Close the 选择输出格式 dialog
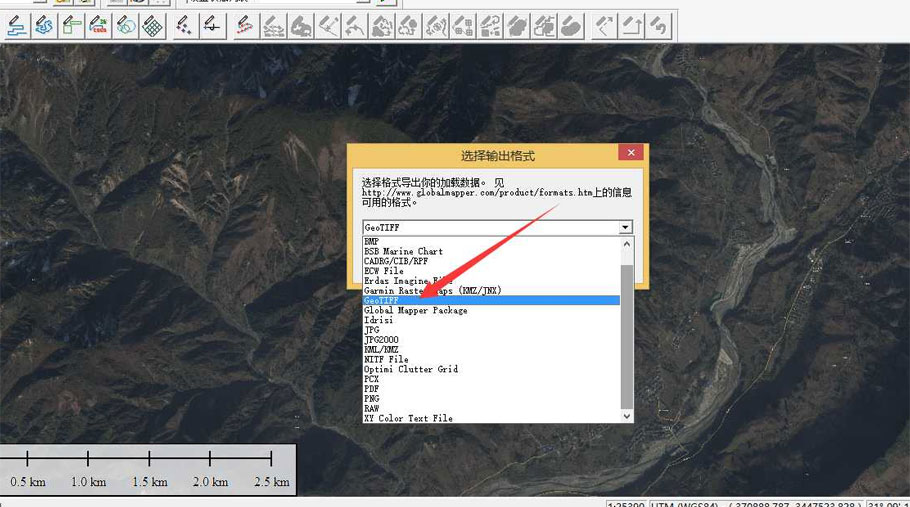The image size is (910, 507). pos(631,153)
